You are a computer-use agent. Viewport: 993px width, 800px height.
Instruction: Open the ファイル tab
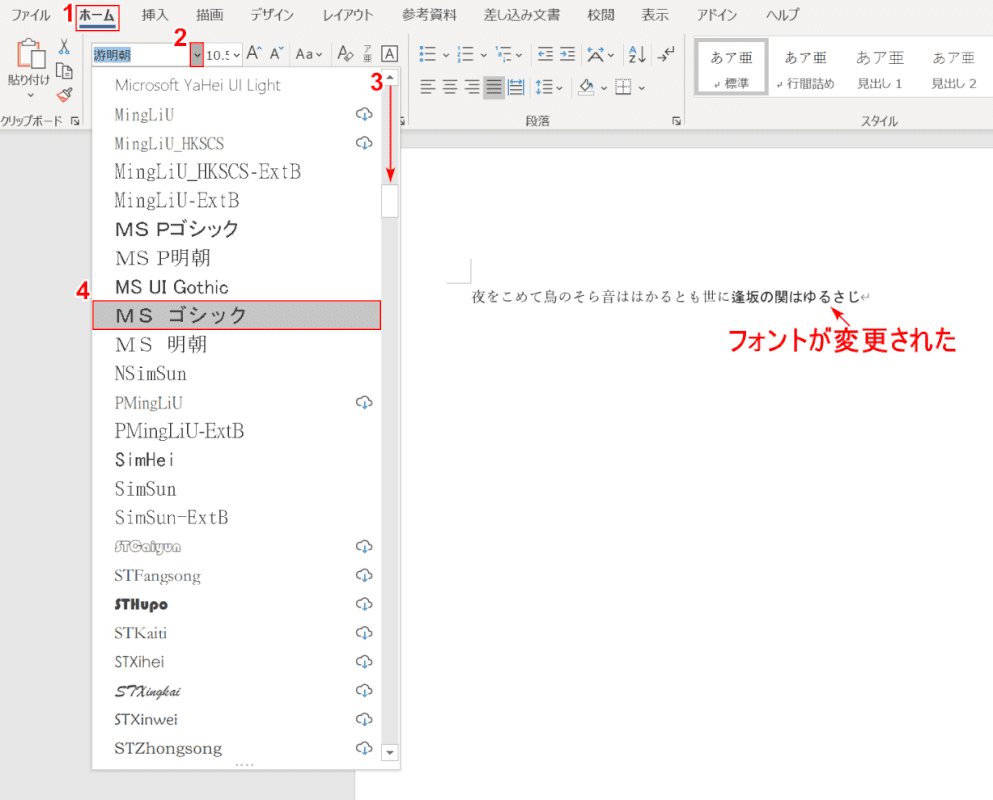31,15
